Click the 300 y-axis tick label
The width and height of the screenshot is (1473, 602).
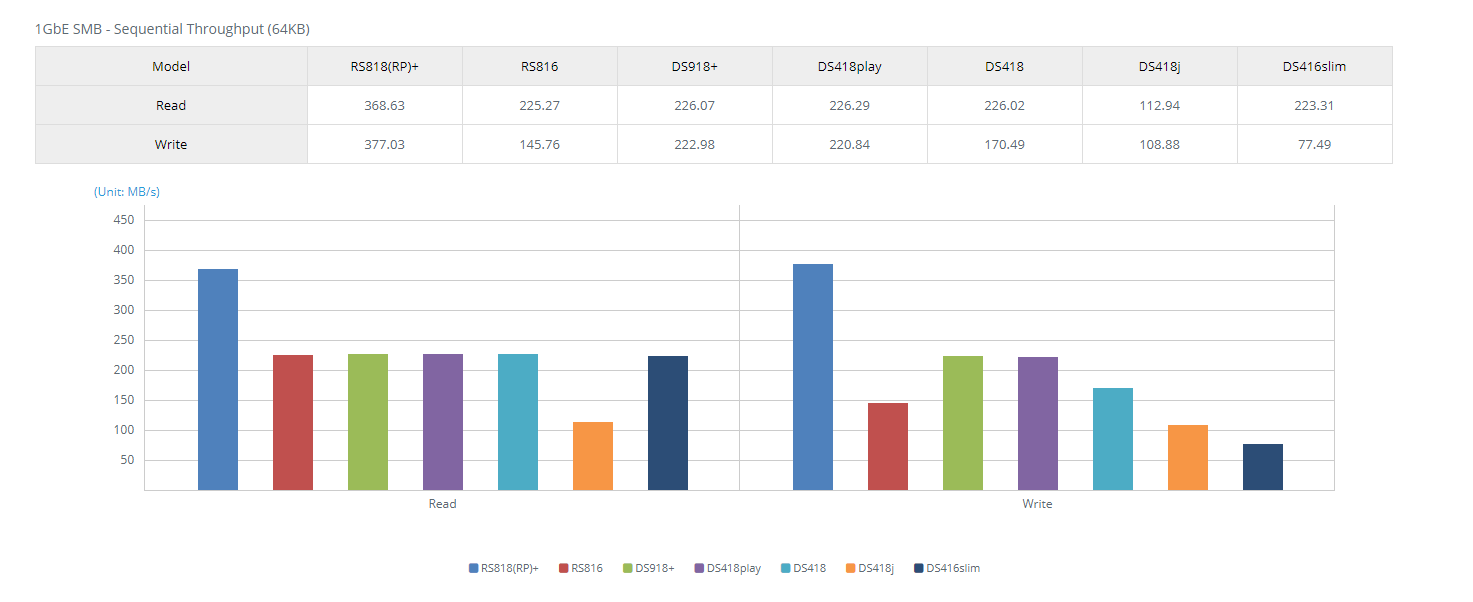click(x=125, y=310)
